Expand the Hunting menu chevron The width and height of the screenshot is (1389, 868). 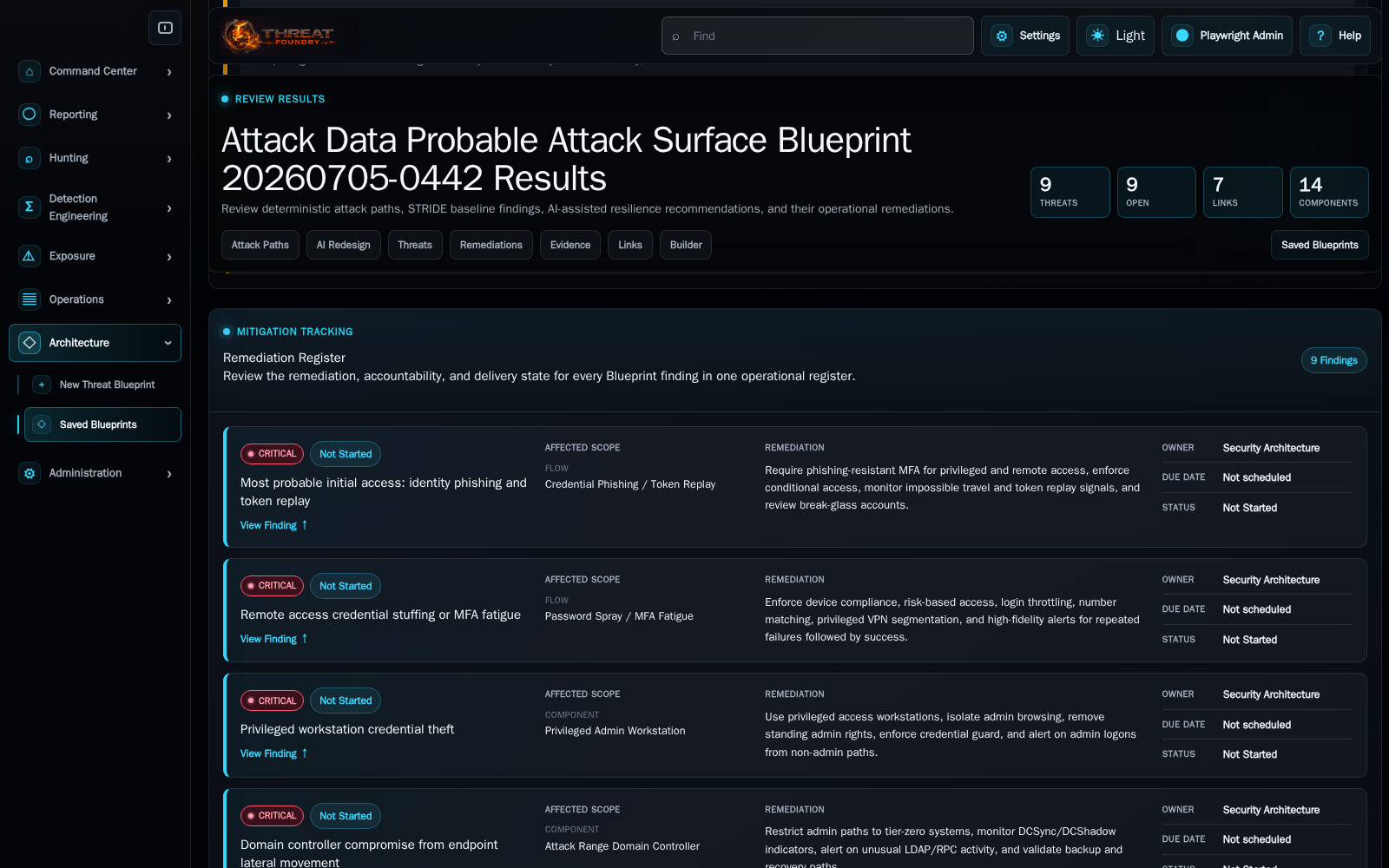pos(169,159)
